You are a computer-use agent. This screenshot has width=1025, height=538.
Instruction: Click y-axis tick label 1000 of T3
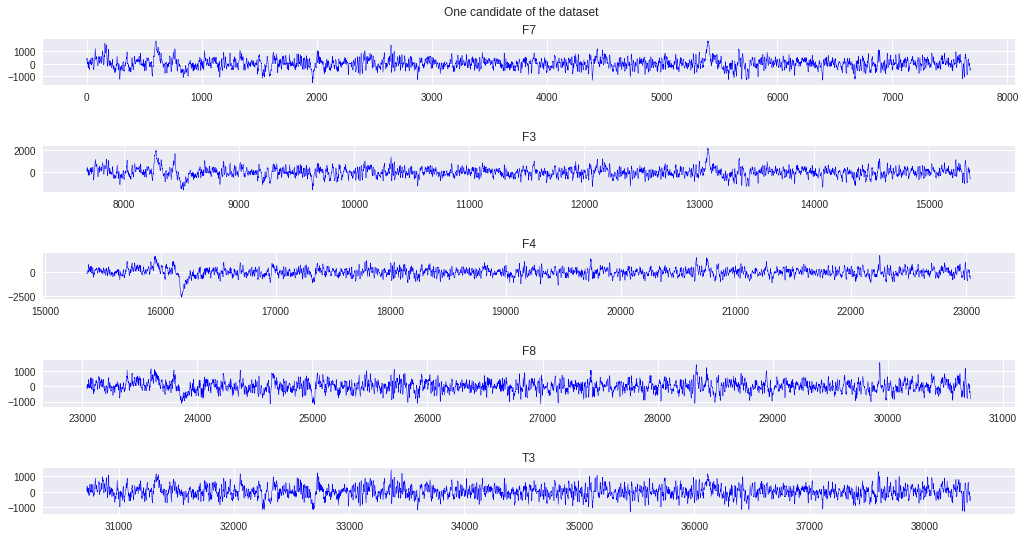click(x=25, y=477)
